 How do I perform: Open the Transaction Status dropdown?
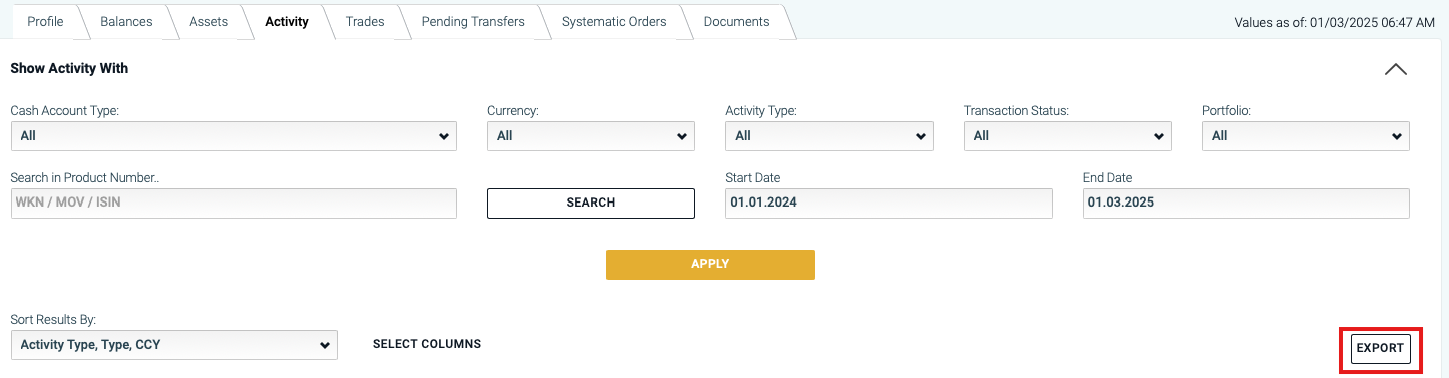(1067, 136)
